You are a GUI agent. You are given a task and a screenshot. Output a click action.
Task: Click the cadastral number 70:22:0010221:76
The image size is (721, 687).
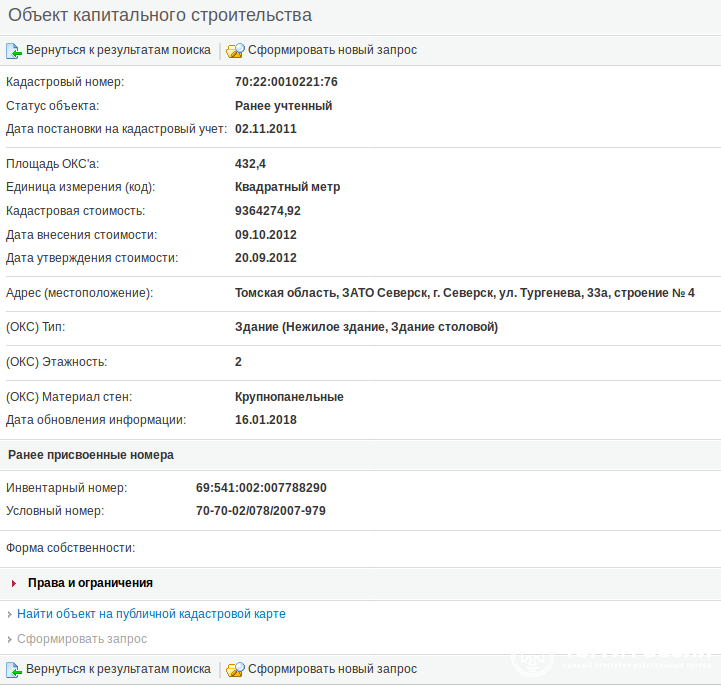pos(286,82)
